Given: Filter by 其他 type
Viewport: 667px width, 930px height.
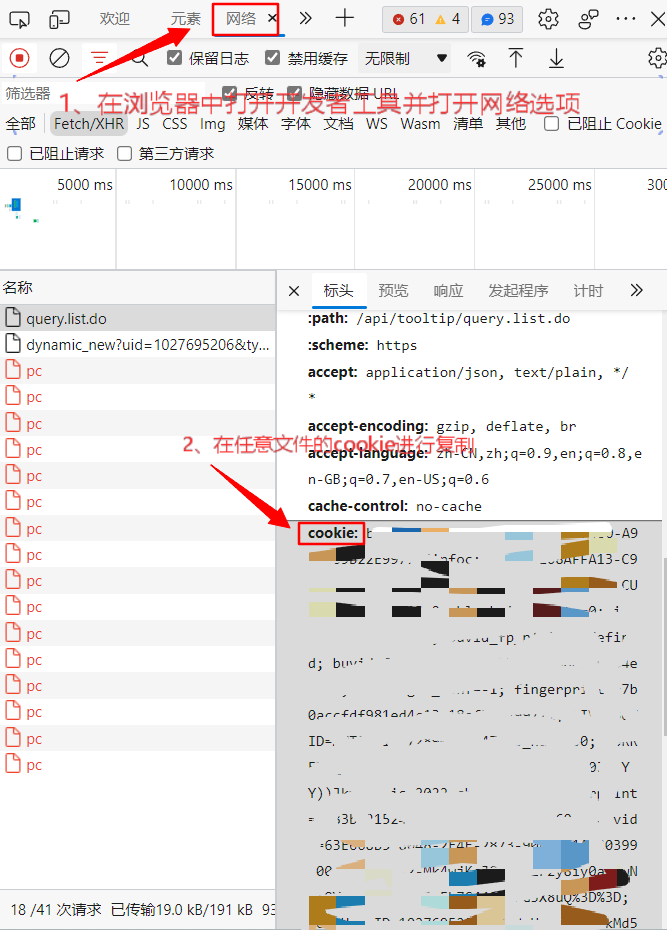Looking at the screenshot, I should click(x=510, y=124).
